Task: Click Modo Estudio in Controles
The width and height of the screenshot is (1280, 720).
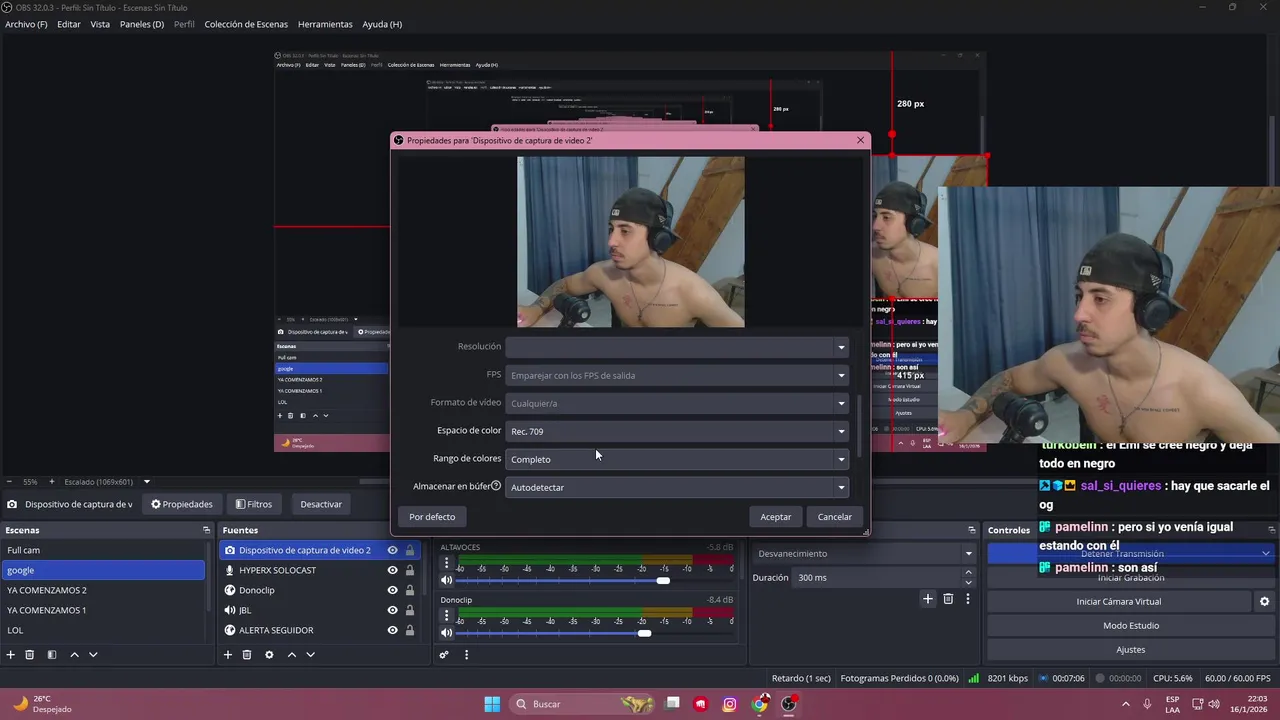Action: click(x=1131, y=626)
